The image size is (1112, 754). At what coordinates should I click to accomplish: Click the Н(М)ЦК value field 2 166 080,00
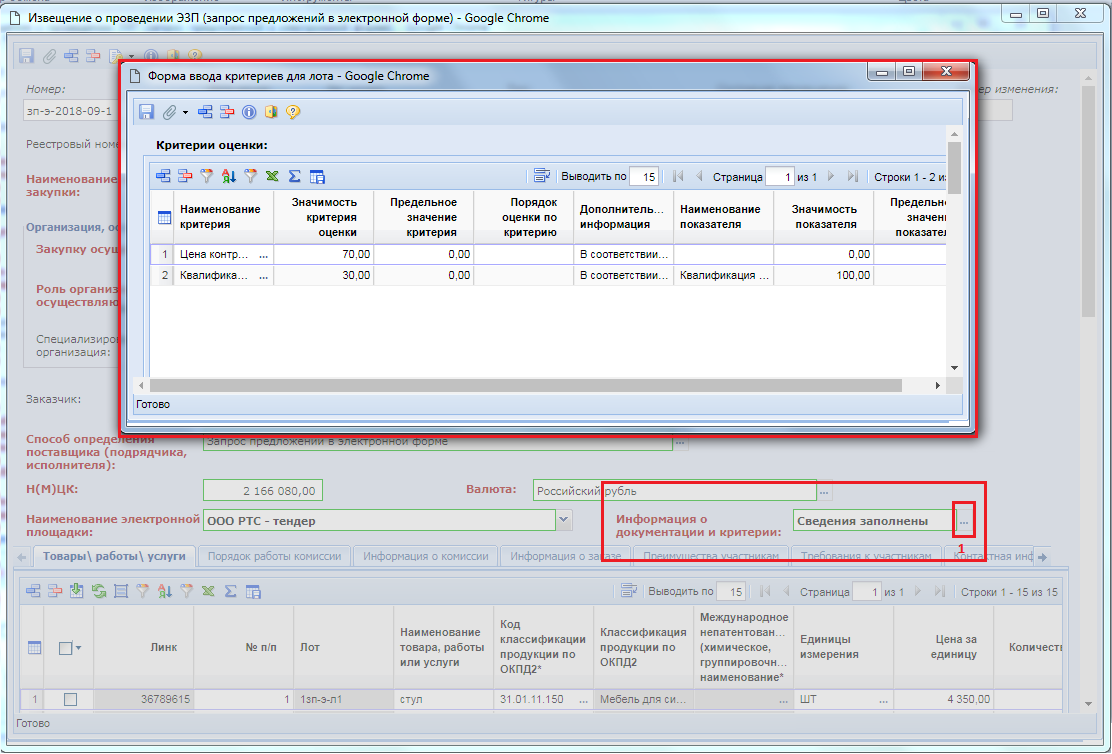pyautogui.click(x=263, y=490)
